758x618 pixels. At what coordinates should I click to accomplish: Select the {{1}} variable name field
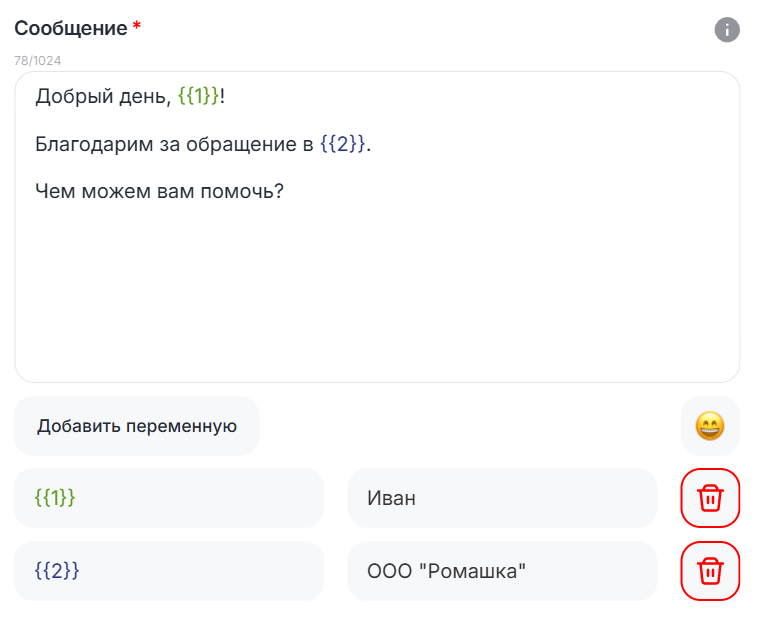169,497
